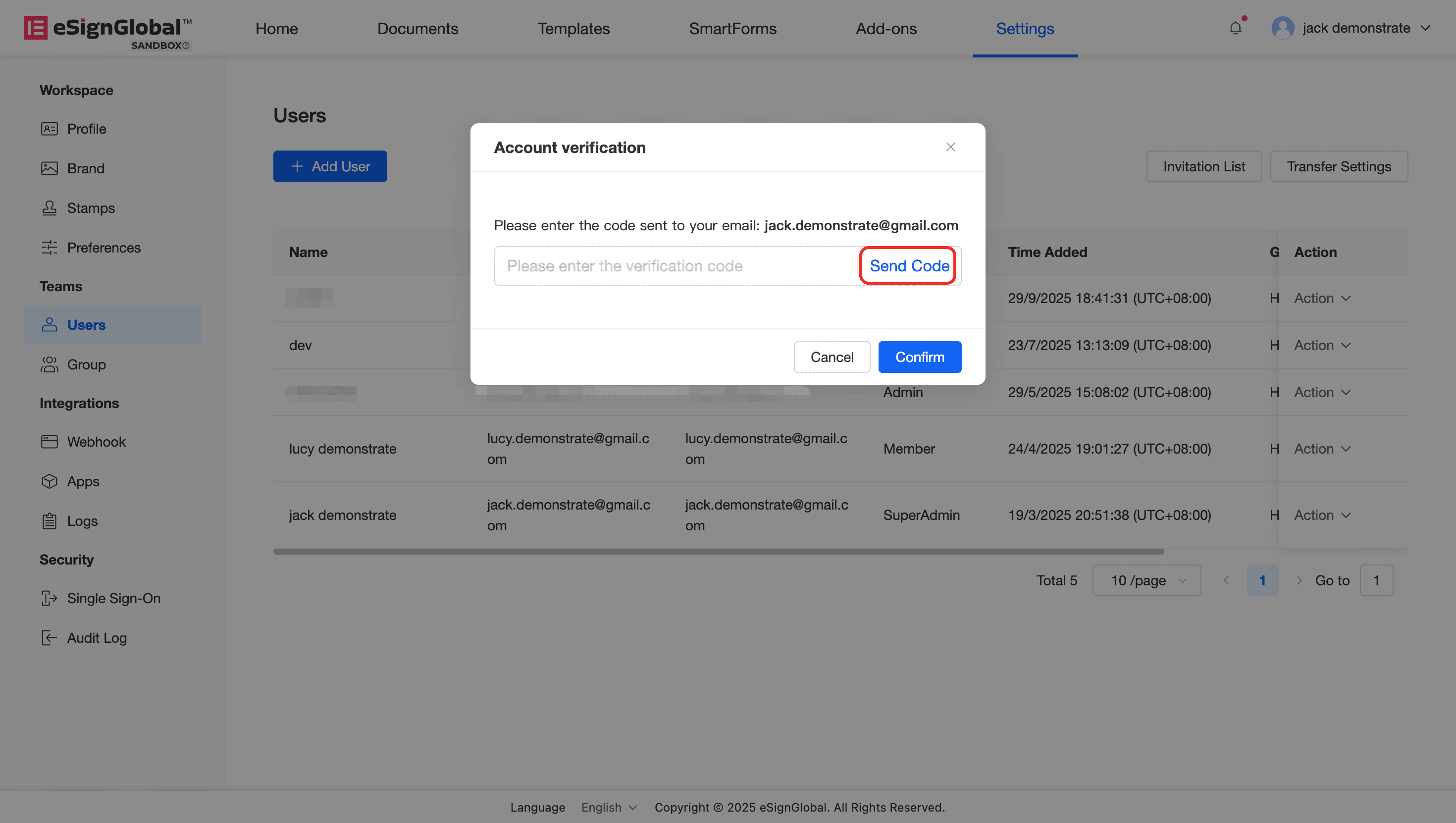Image resolution: width=1456 pixels, height=823 pixels.
Task: Open the Stamps sidebar item
Action: click(x=91, y=208)
